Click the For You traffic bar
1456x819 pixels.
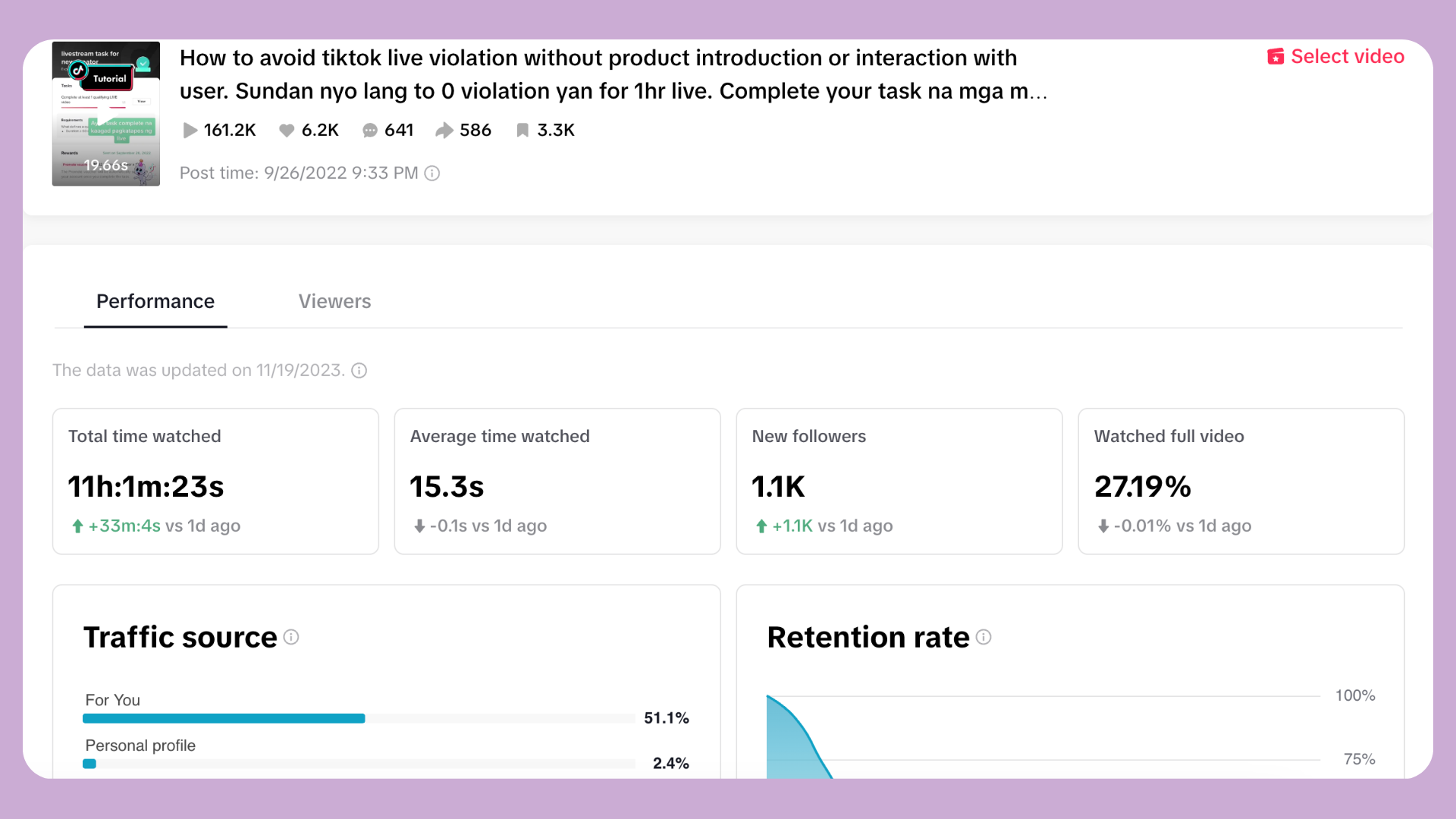pos(224,718)
